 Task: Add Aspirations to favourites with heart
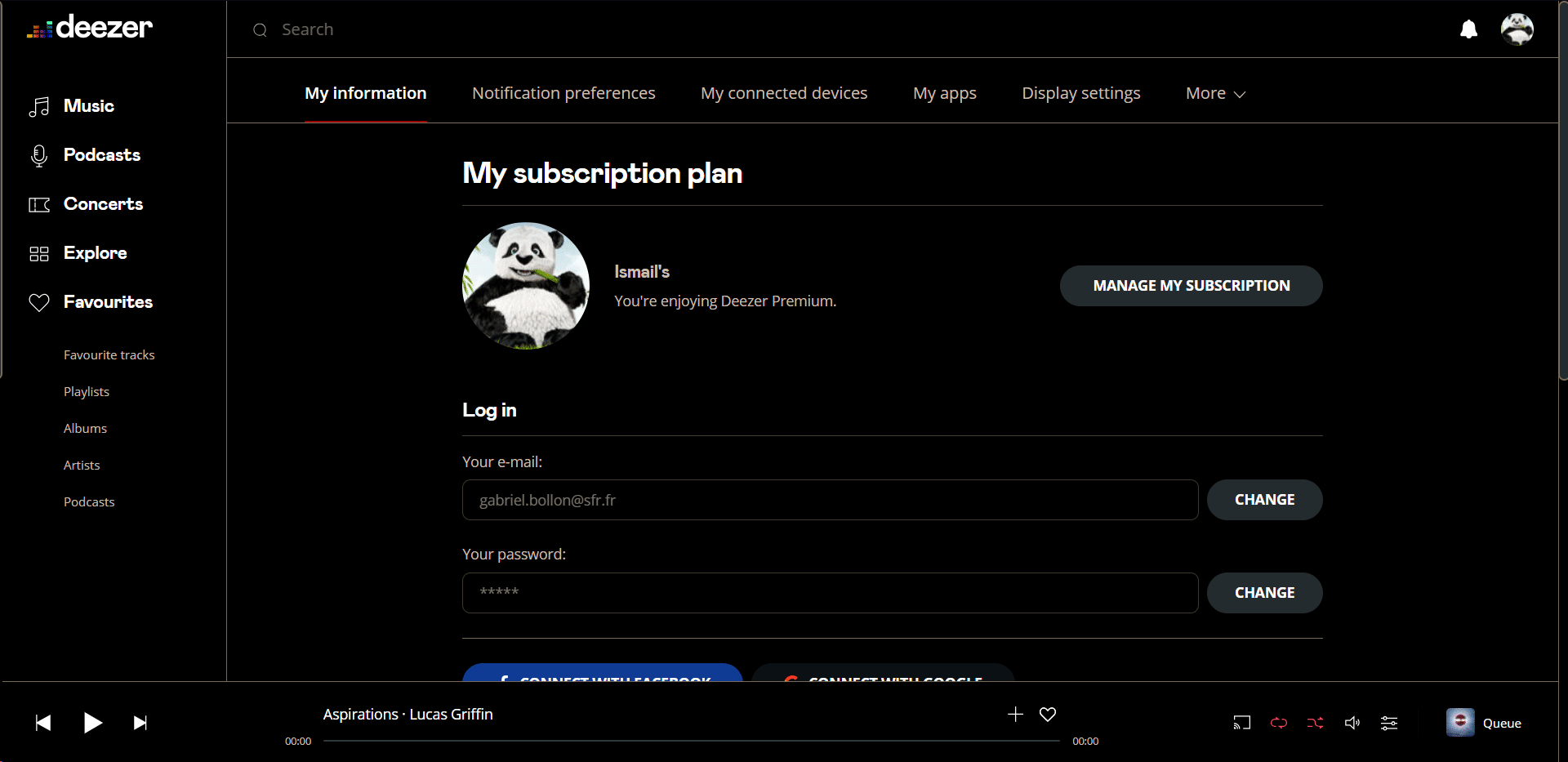point(1048,715)
